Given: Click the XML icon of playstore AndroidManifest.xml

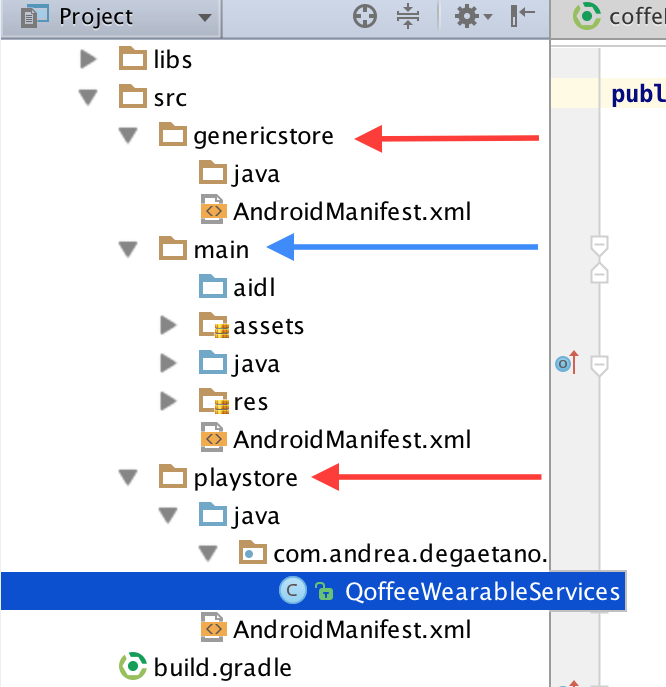Looking at the screenshot, I should click(213, 629).
